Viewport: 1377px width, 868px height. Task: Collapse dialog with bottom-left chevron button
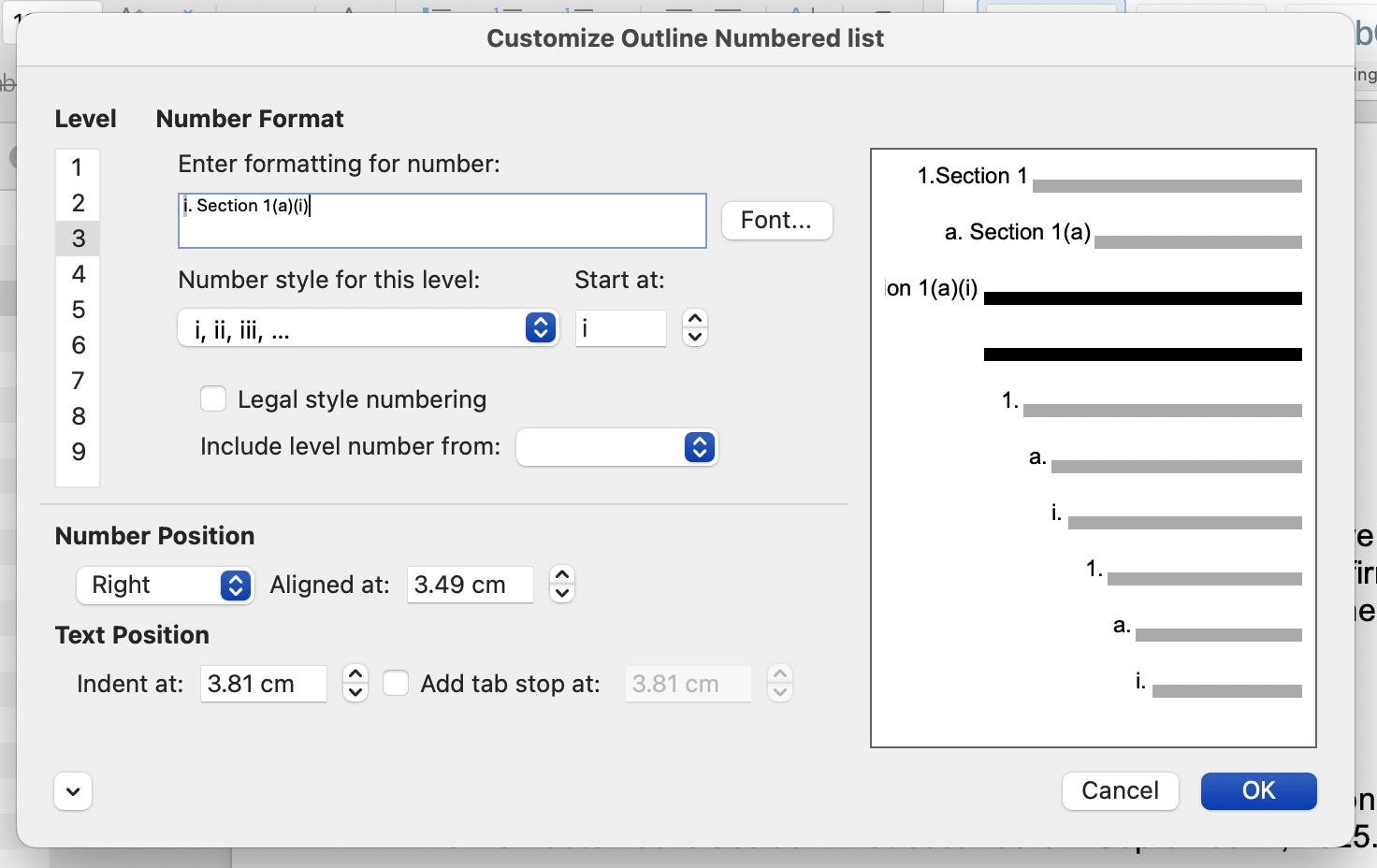click(73, 792)
